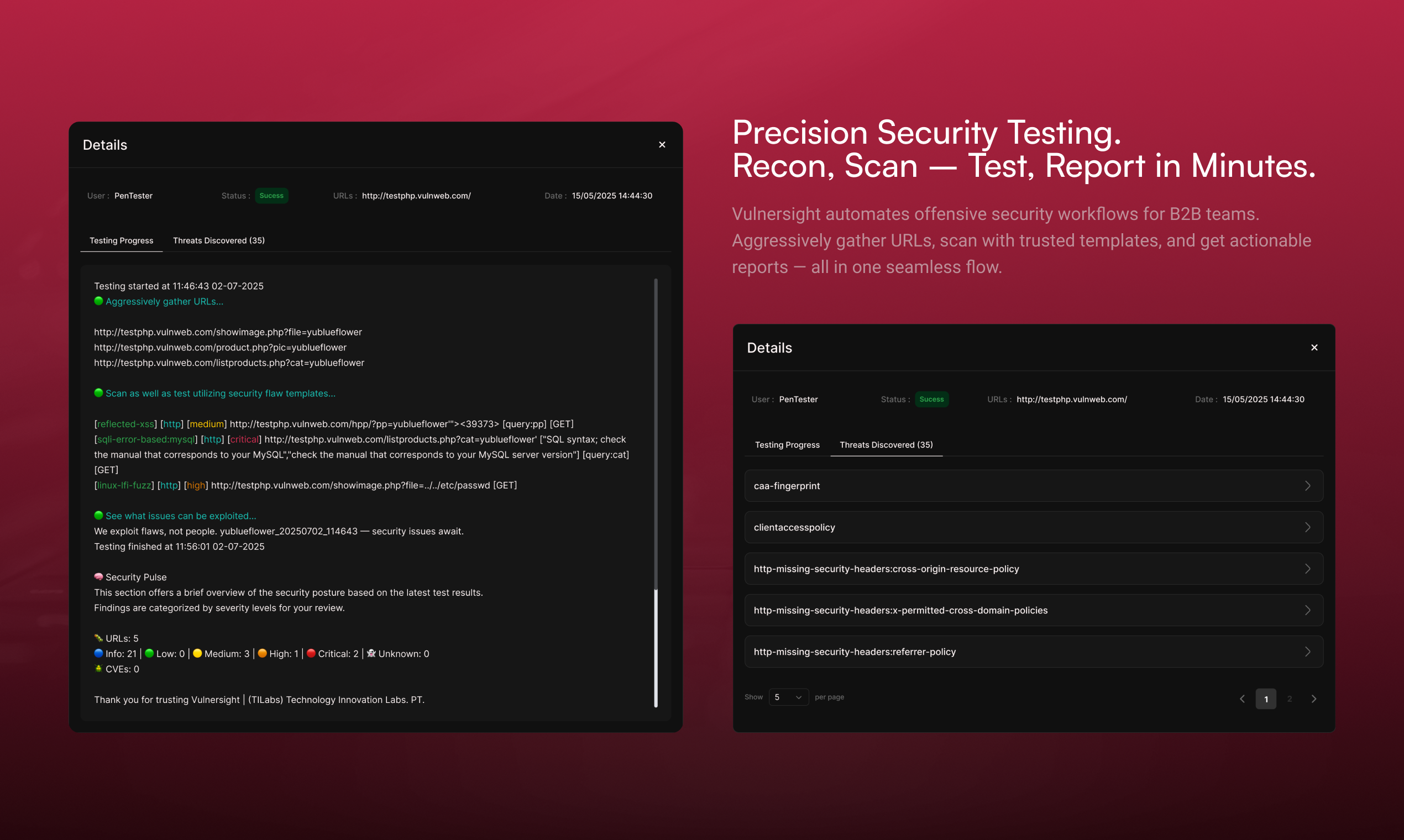1404x840 pixels.
Task: Select page 1 in pagination
Action: click(1266, 699)
